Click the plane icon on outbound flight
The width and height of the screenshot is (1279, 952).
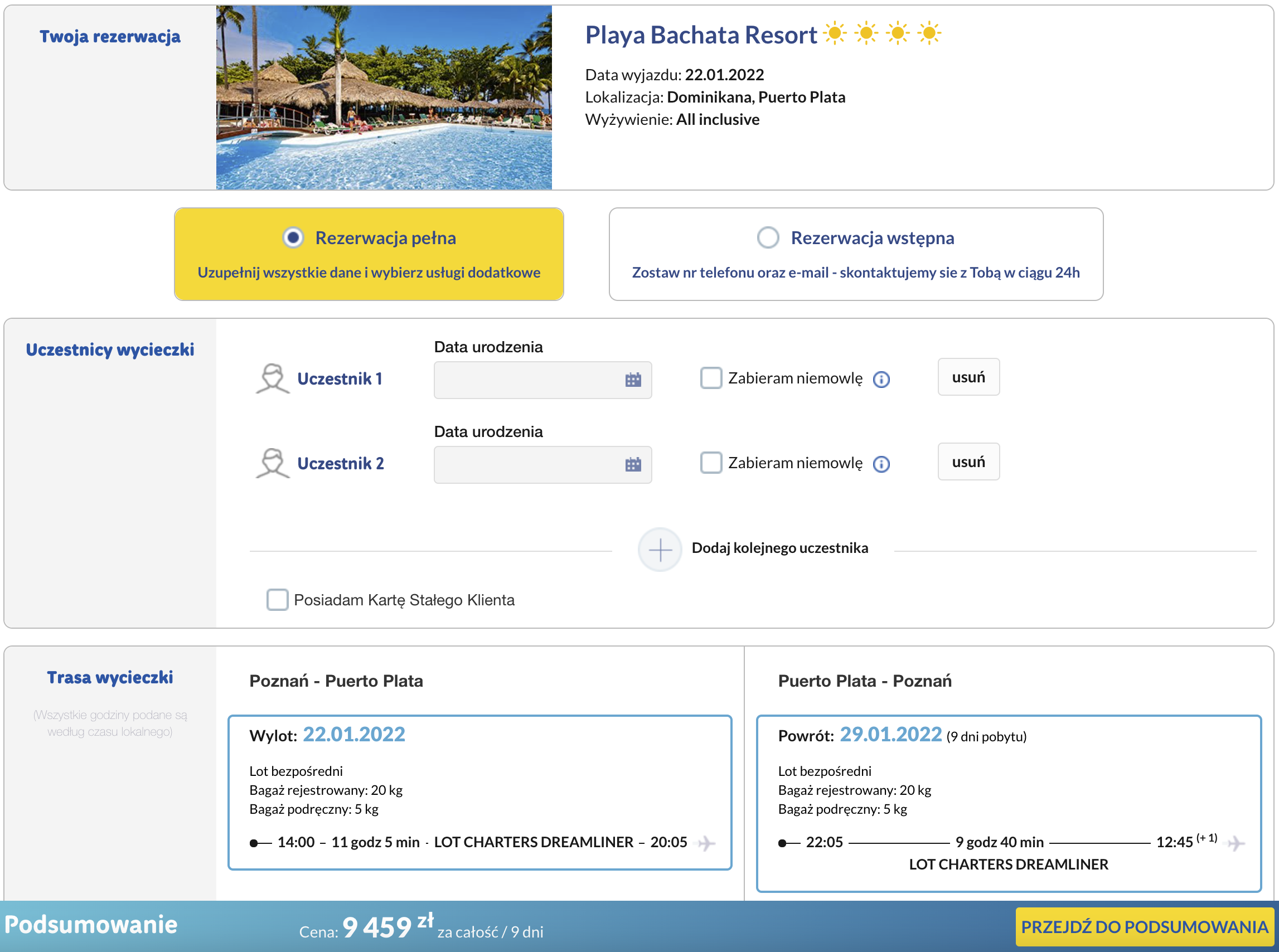point(706,843)
